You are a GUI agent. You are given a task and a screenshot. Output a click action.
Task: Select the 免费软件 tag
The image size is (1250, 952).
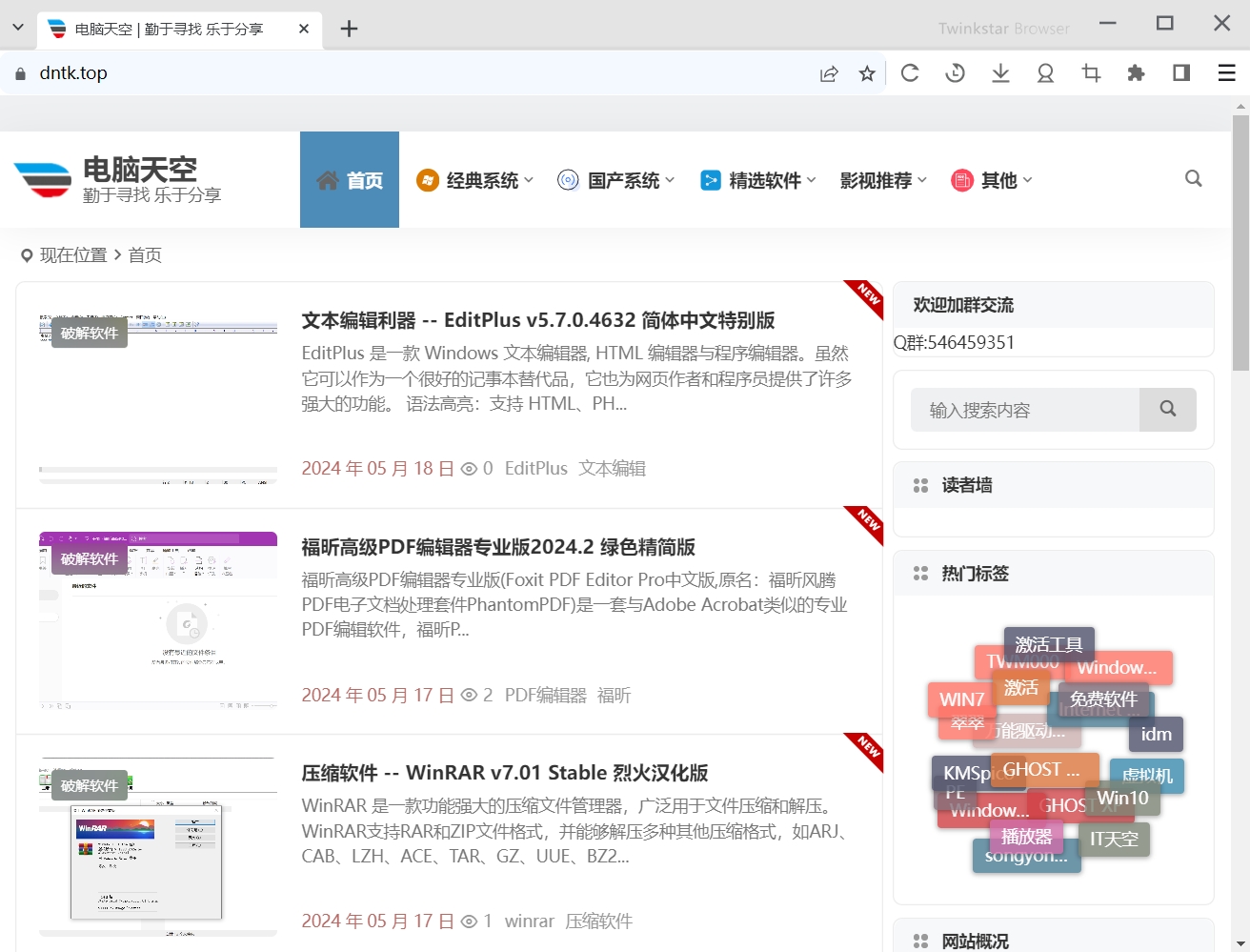pyautogui.click(x=1103, y=699)
